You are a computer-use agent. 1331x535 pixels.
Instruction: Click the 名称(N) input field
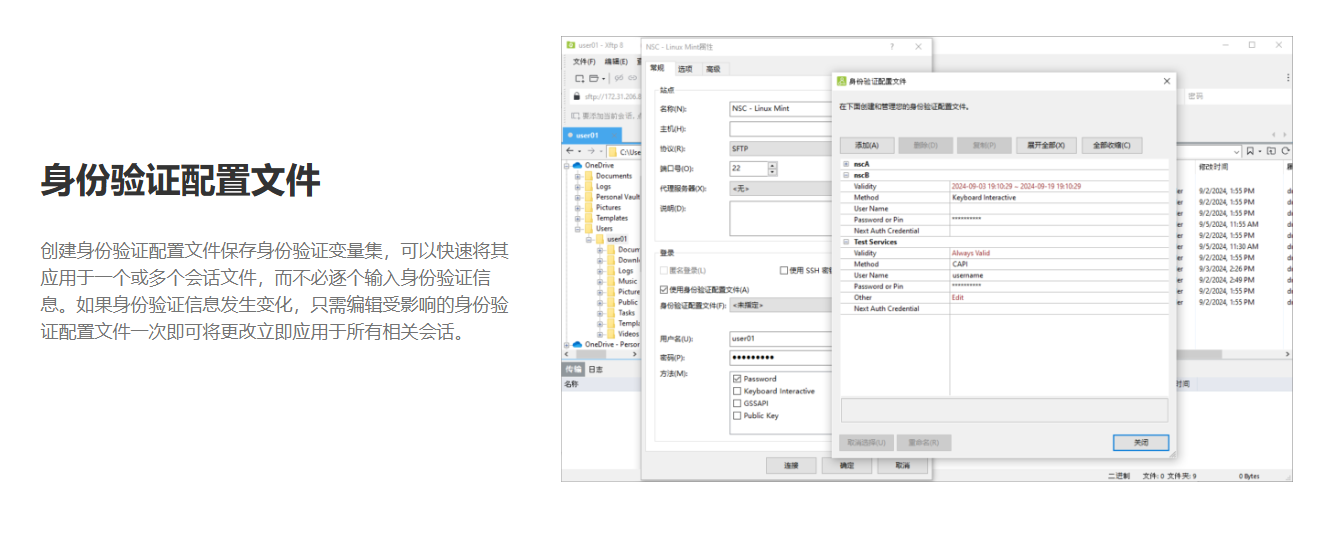click(x=780, y=108)
